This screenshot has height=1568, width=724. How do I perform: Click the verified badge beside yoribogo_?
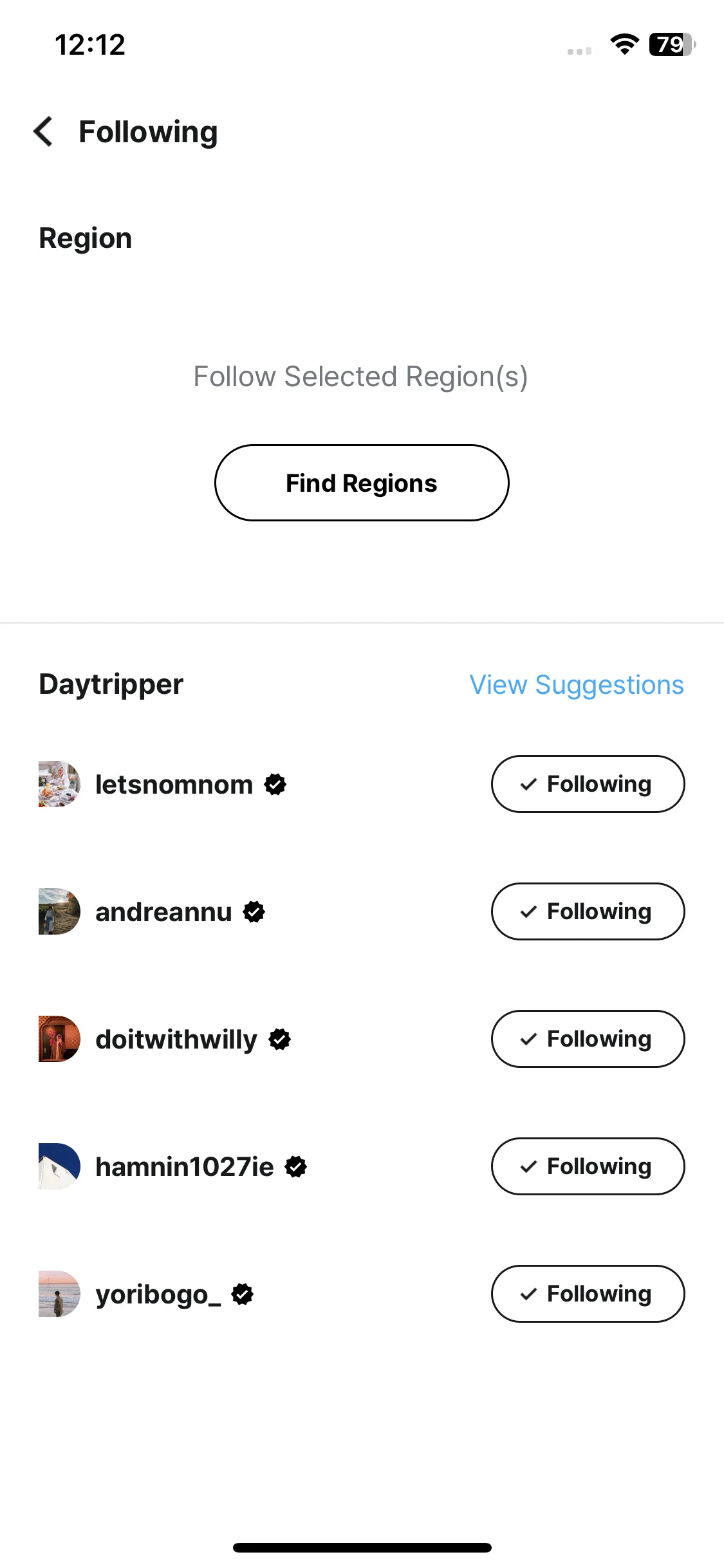tap(243, 1294)
